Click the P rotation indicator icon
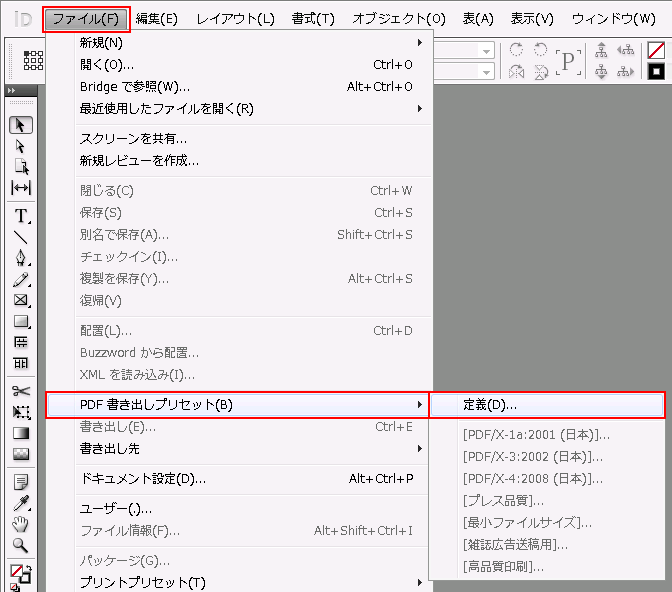The height and width of the screenshot is (592, 672). [568, 62]
